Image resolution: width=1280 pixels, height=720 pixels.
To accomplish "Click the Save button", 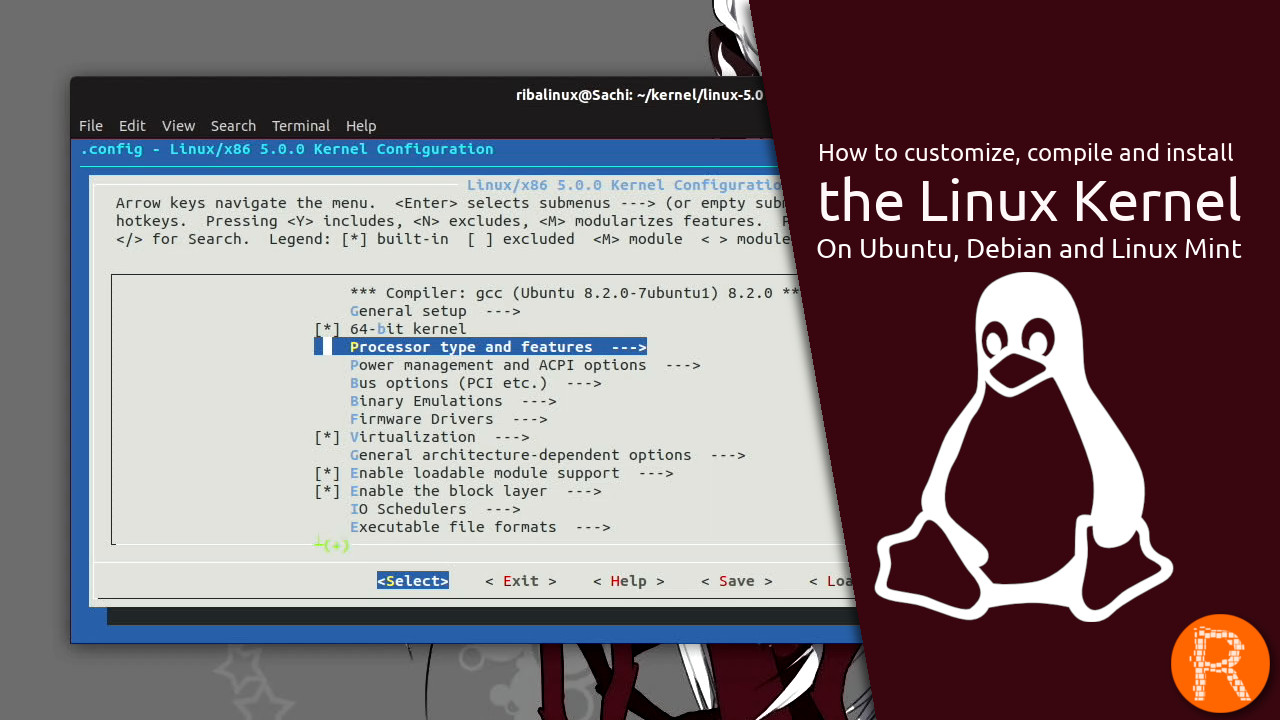I will 737,581.
